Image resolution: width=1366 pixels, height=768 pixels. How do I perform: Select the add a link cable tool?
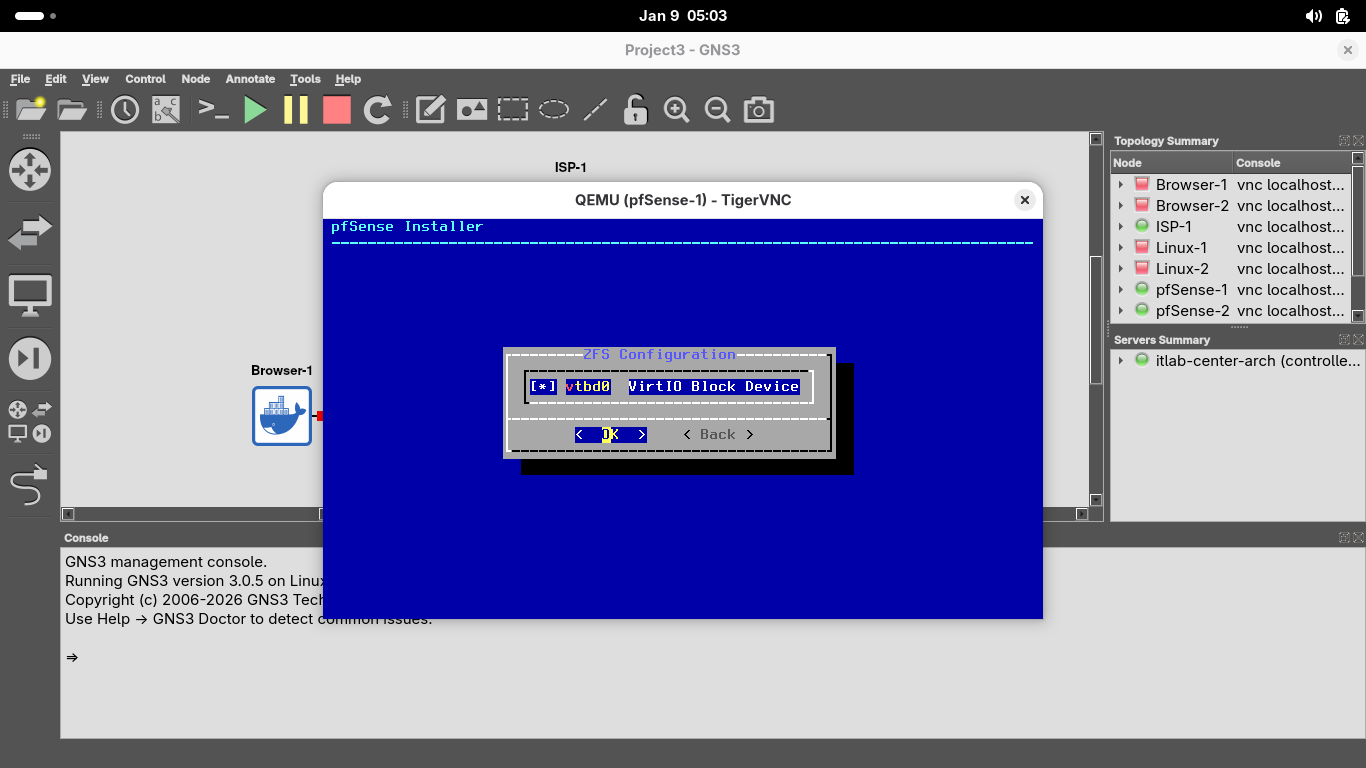tap(29, 485)
